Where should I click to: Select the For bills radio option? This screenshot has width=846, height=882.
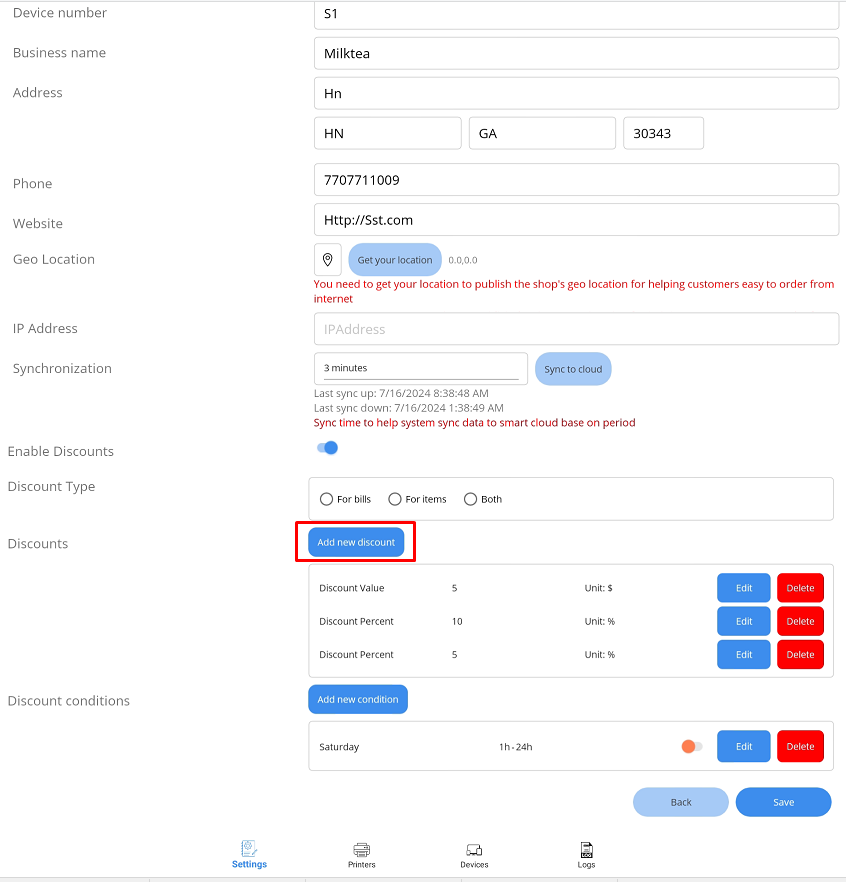point(326,499)
